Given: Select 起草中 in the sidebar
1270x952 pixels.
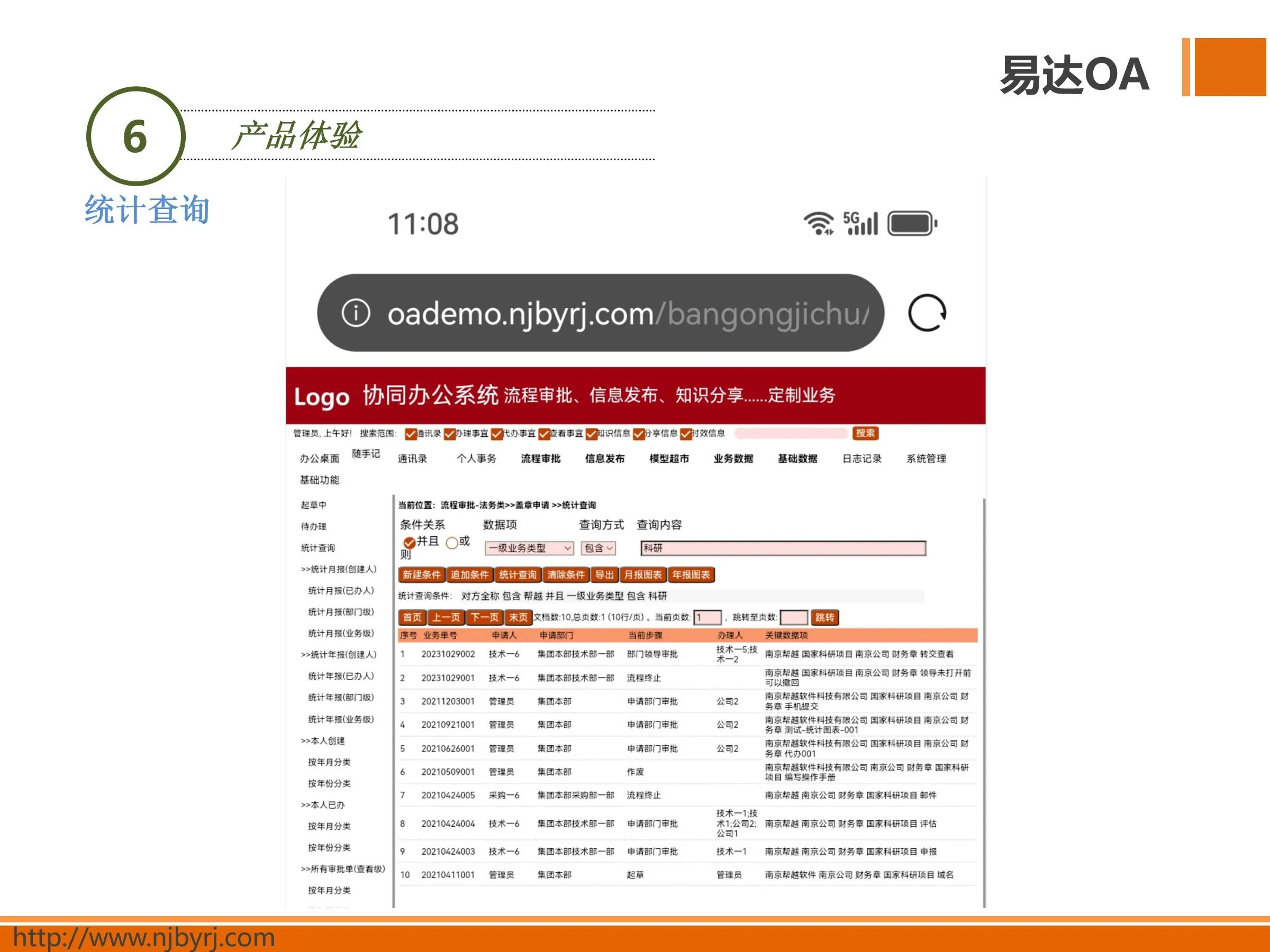Looking at the screenshot, I should (313, 505).
